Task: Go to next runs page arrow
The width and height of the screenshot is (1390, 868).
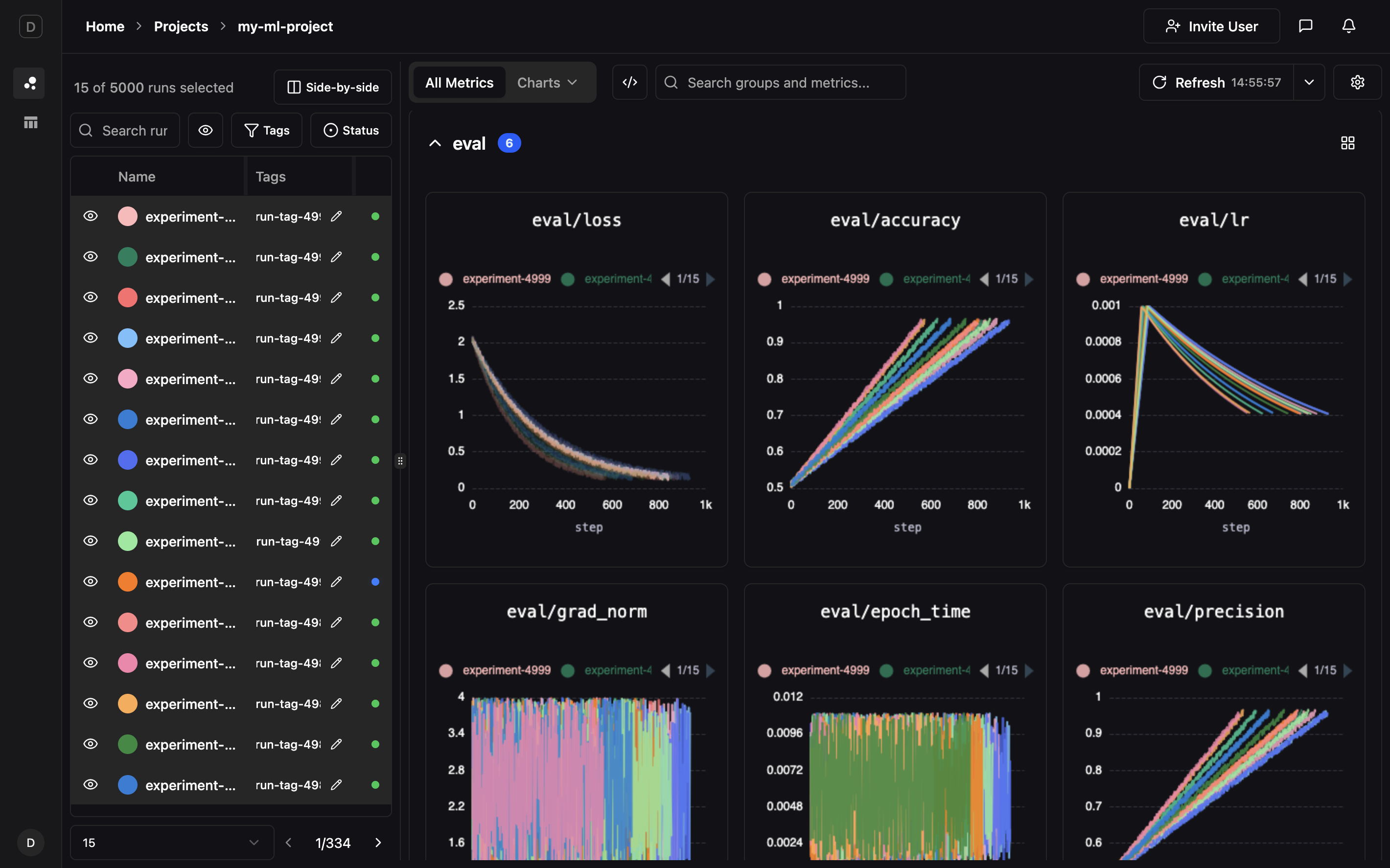Action: click(x=378, y=842)
